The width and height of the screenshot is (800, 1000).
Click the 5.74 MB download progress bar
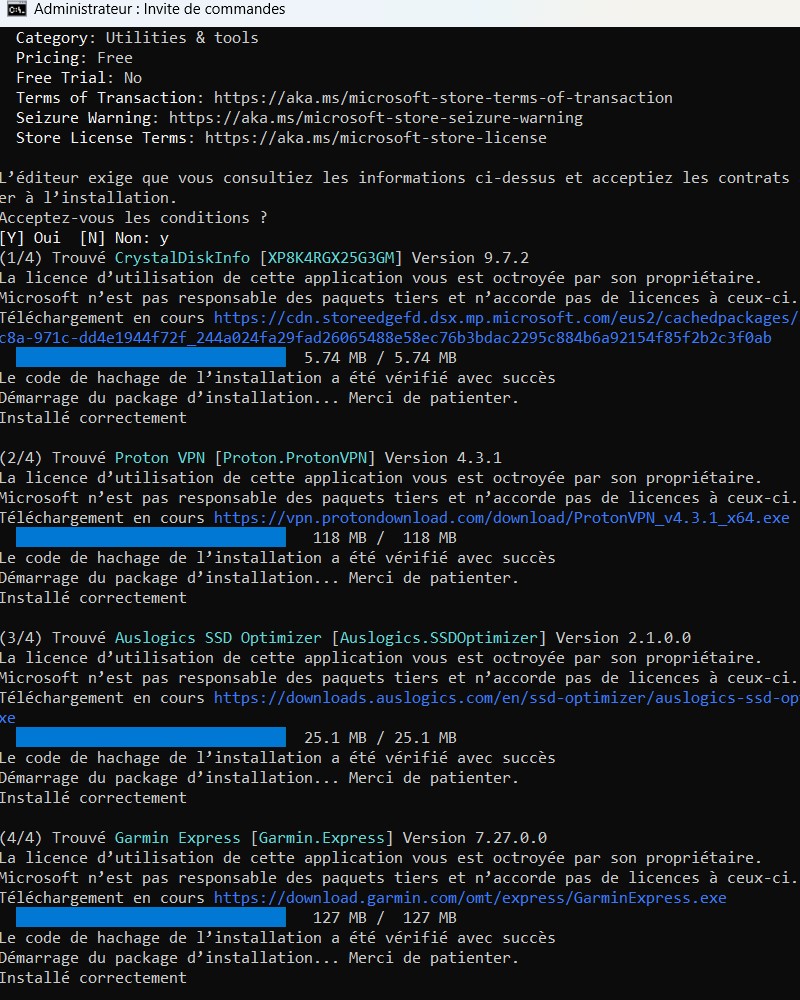151,358
